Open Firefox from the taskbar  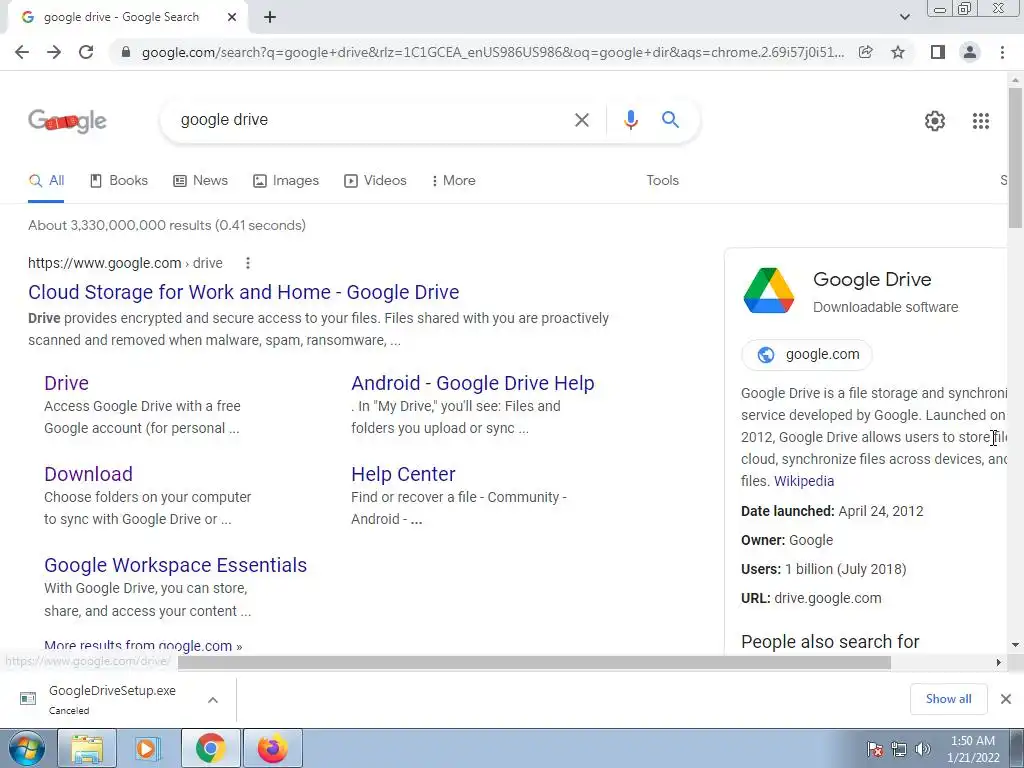click(272, 748)
